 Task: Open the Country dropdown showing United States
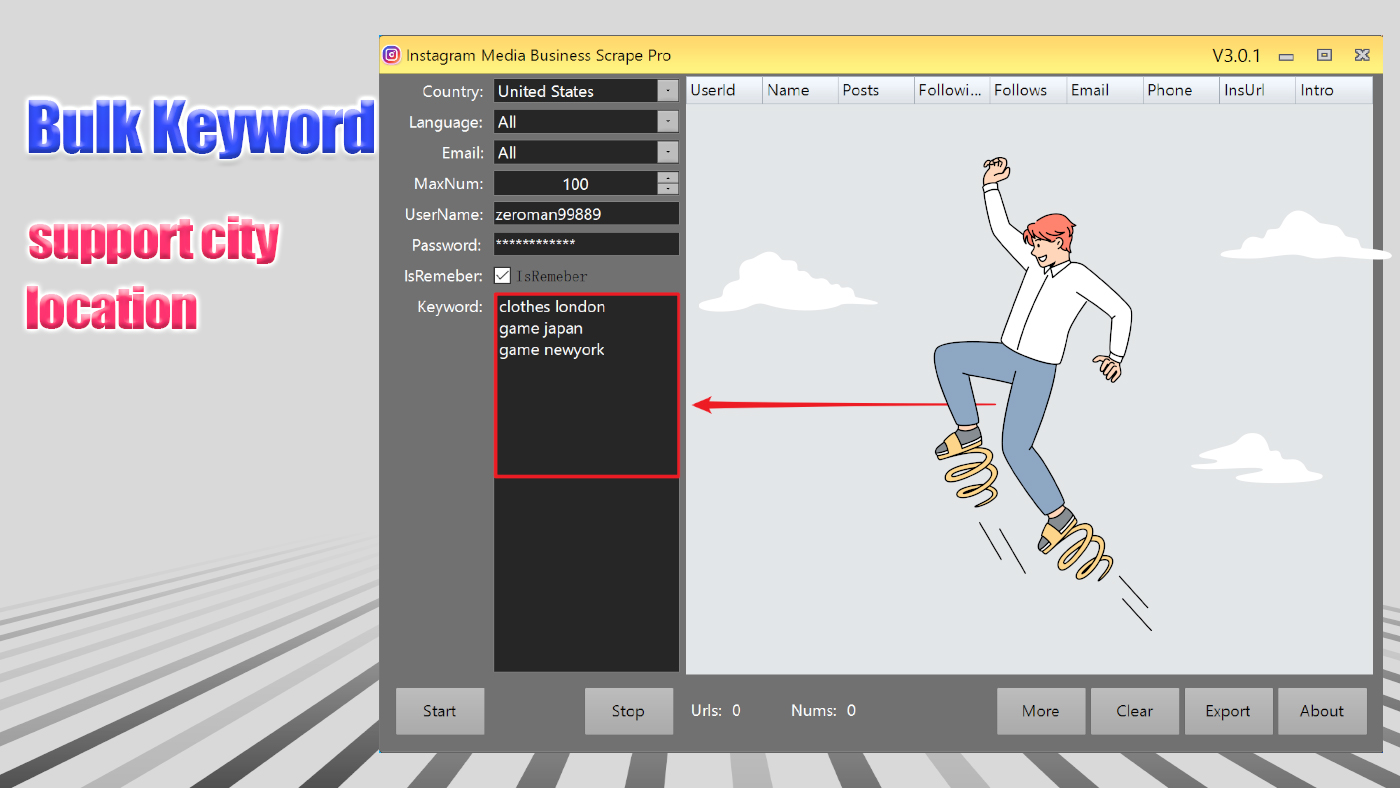(668, 91)
